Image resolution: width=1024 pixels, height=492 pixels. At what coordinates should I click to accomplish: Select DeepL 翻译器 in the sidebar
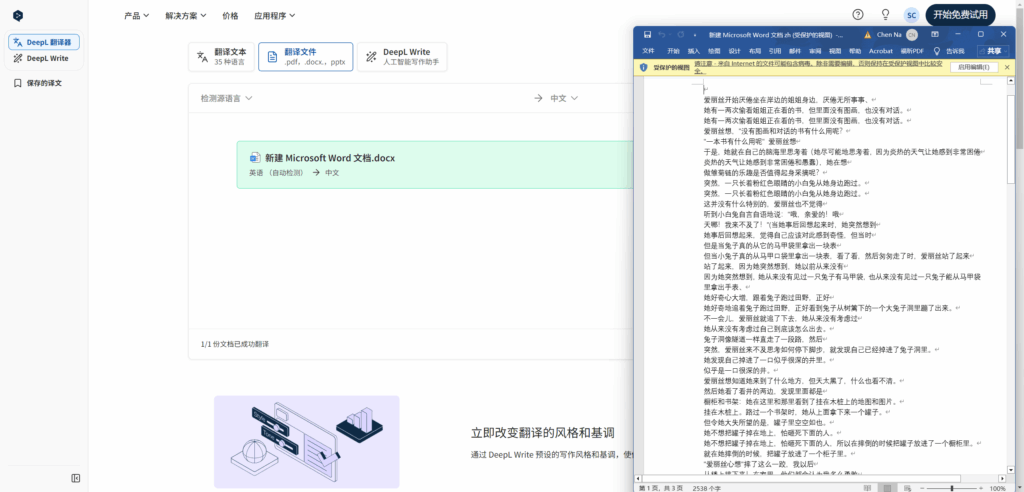44,42
